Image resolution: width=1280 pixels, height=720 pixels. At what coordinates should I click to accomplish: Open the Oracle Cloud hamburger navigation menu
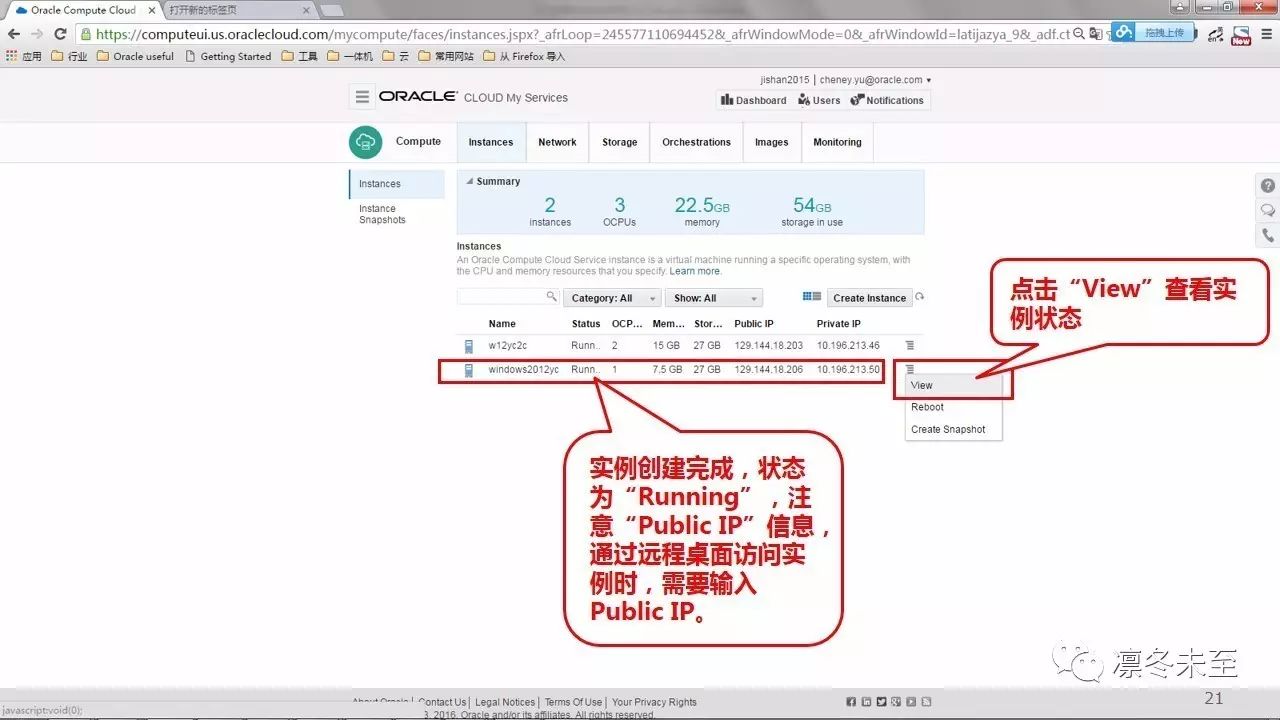(362, 97)
